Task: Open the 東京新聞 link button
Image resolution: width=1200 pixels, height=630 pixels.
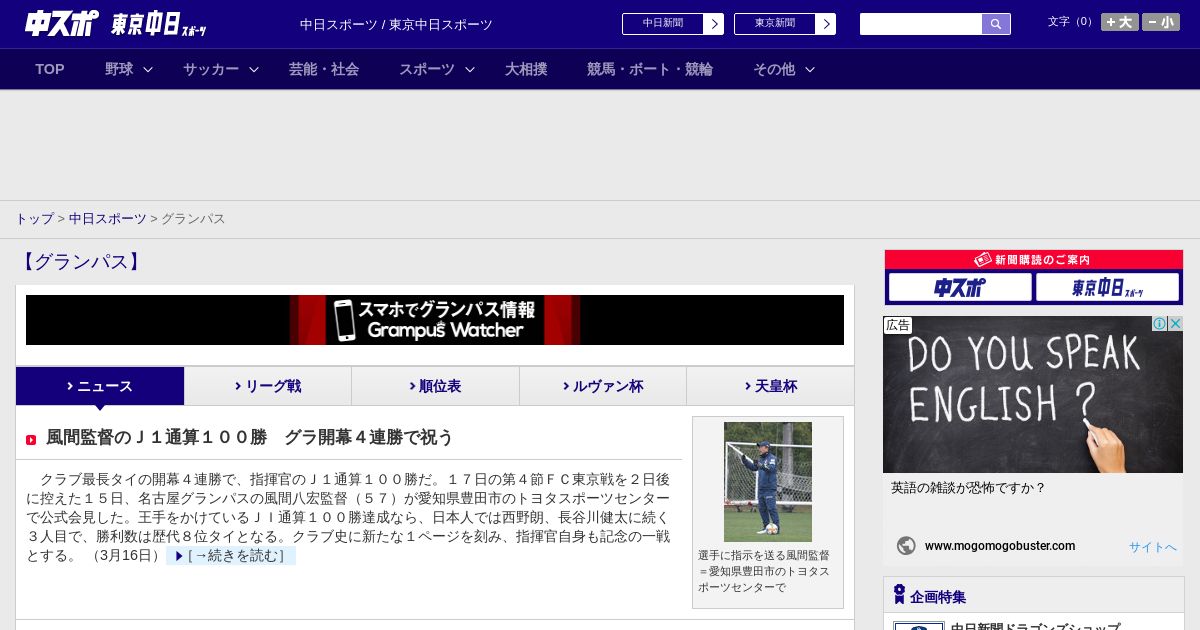Action: point(774,24)
